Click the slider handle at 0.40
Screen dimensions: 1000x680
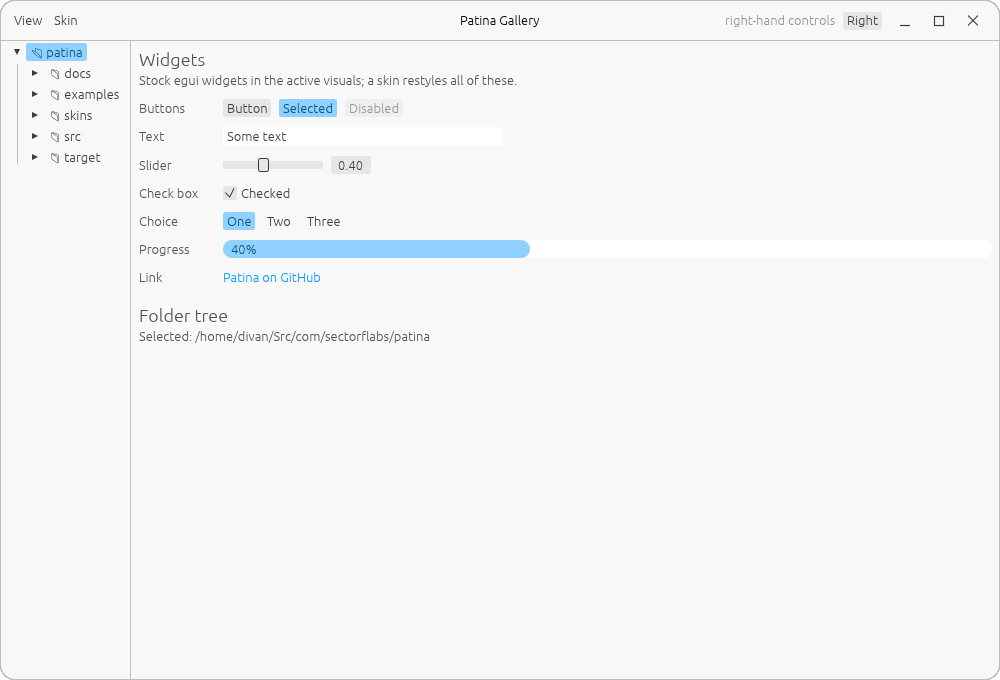click(x=263, y=165)
